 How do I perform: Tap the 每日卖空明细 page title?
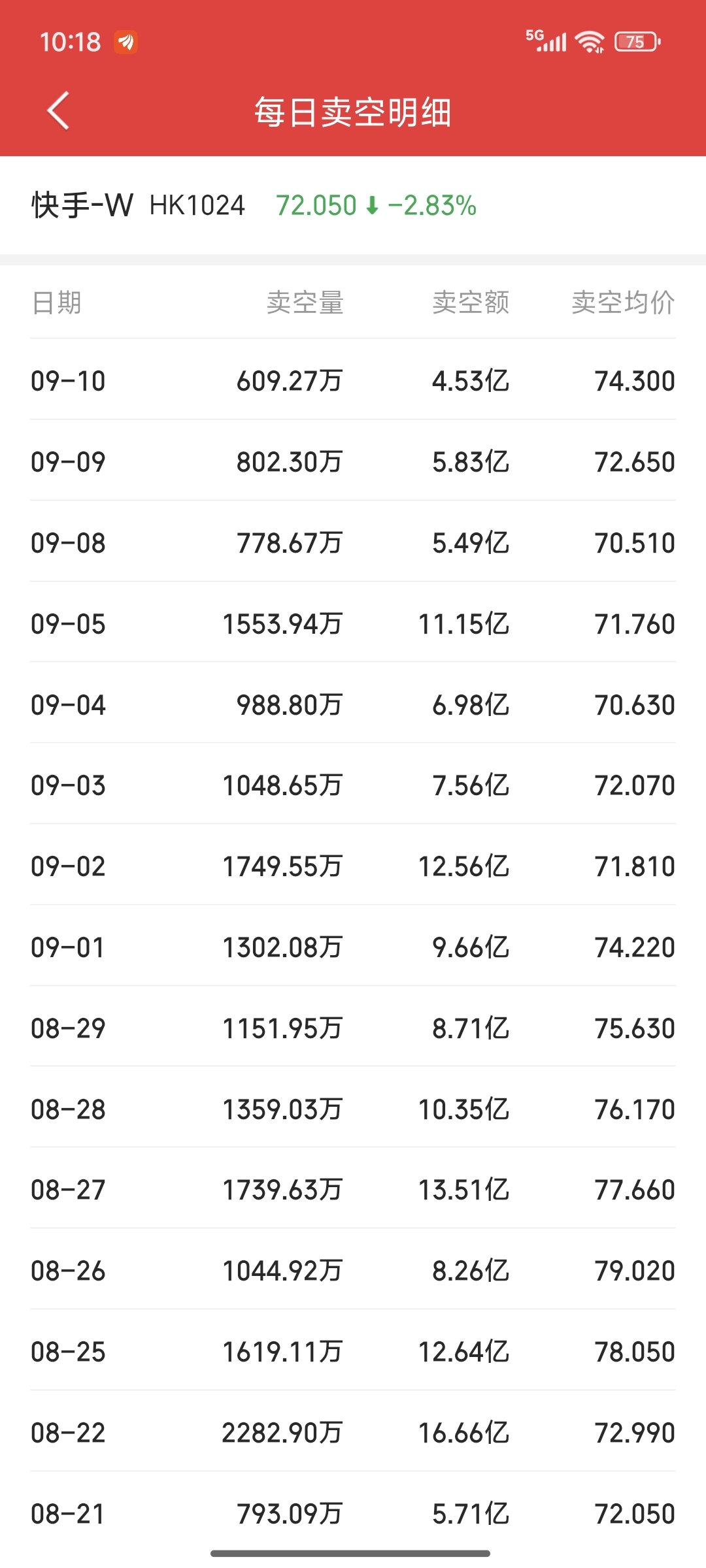(x=353, y=112)
